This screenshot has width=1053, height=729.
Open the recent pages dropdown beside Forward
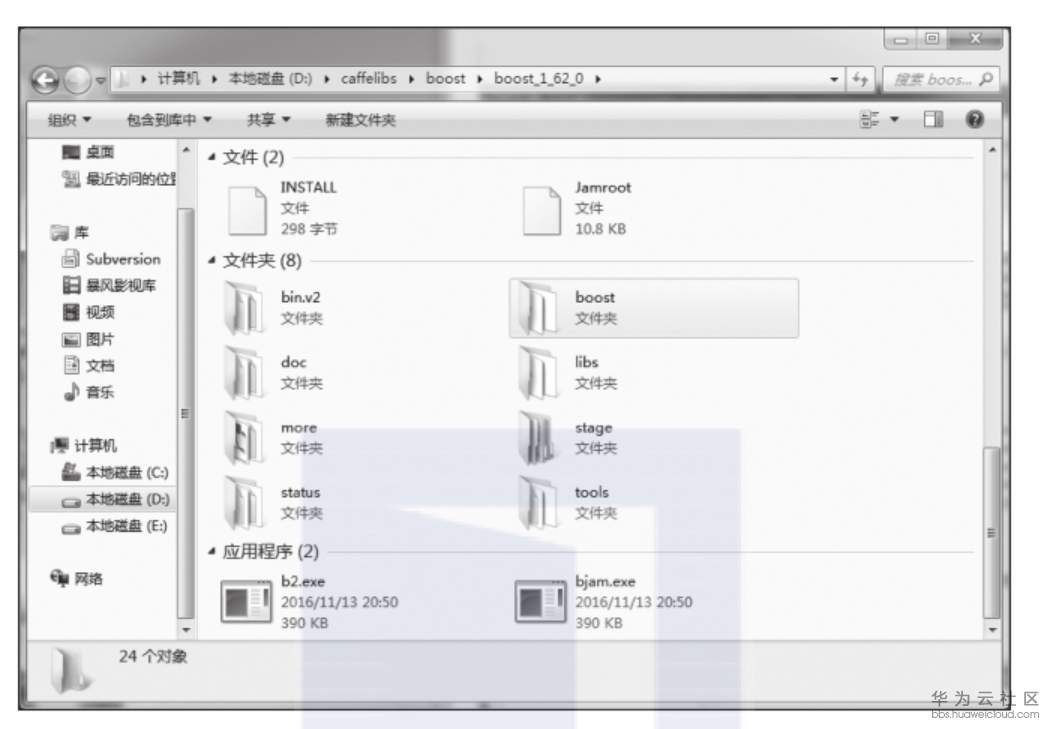click(x=100, y=81)
